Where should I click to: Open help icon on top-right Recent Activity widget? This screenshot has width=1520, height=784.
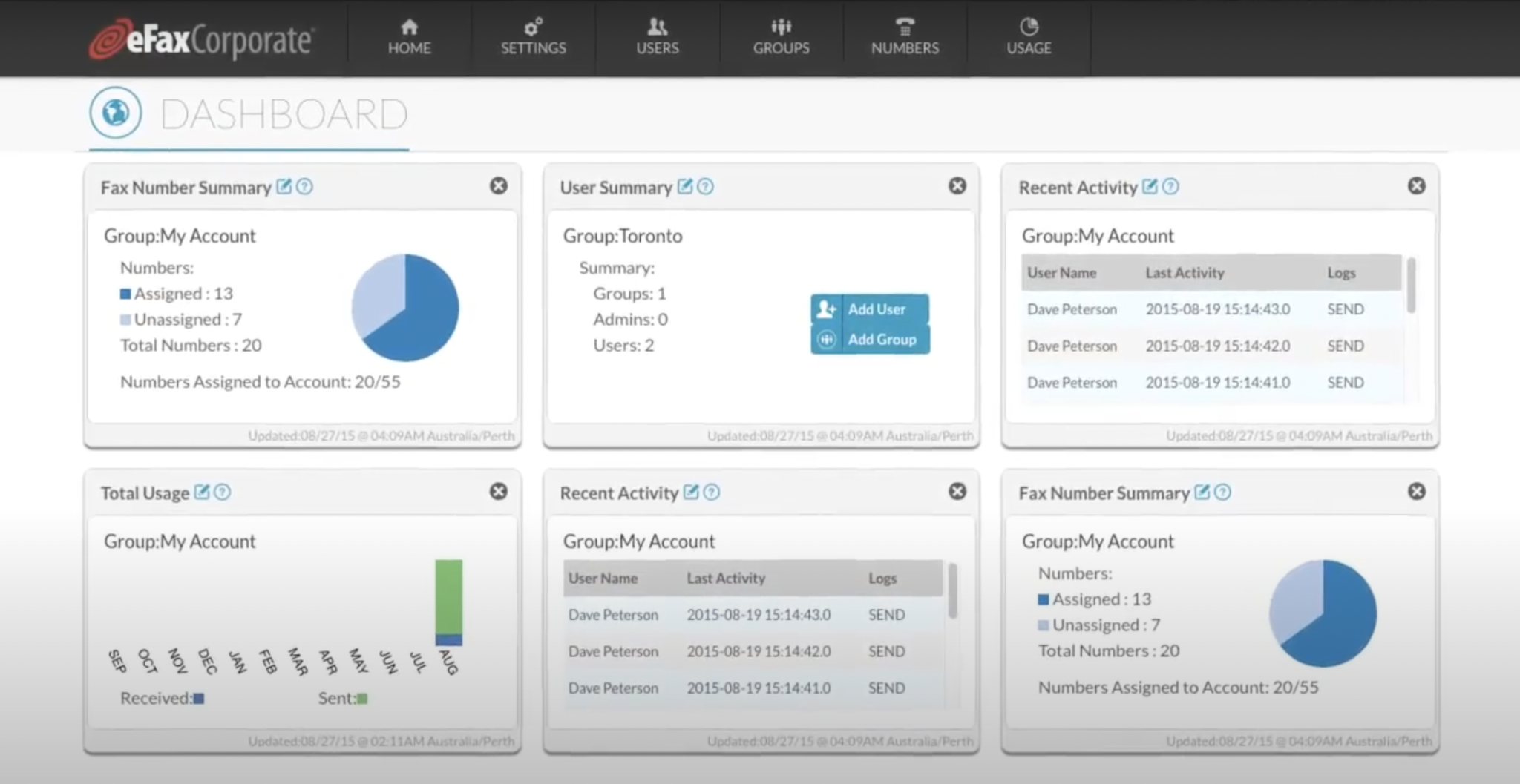point(1170,187)
